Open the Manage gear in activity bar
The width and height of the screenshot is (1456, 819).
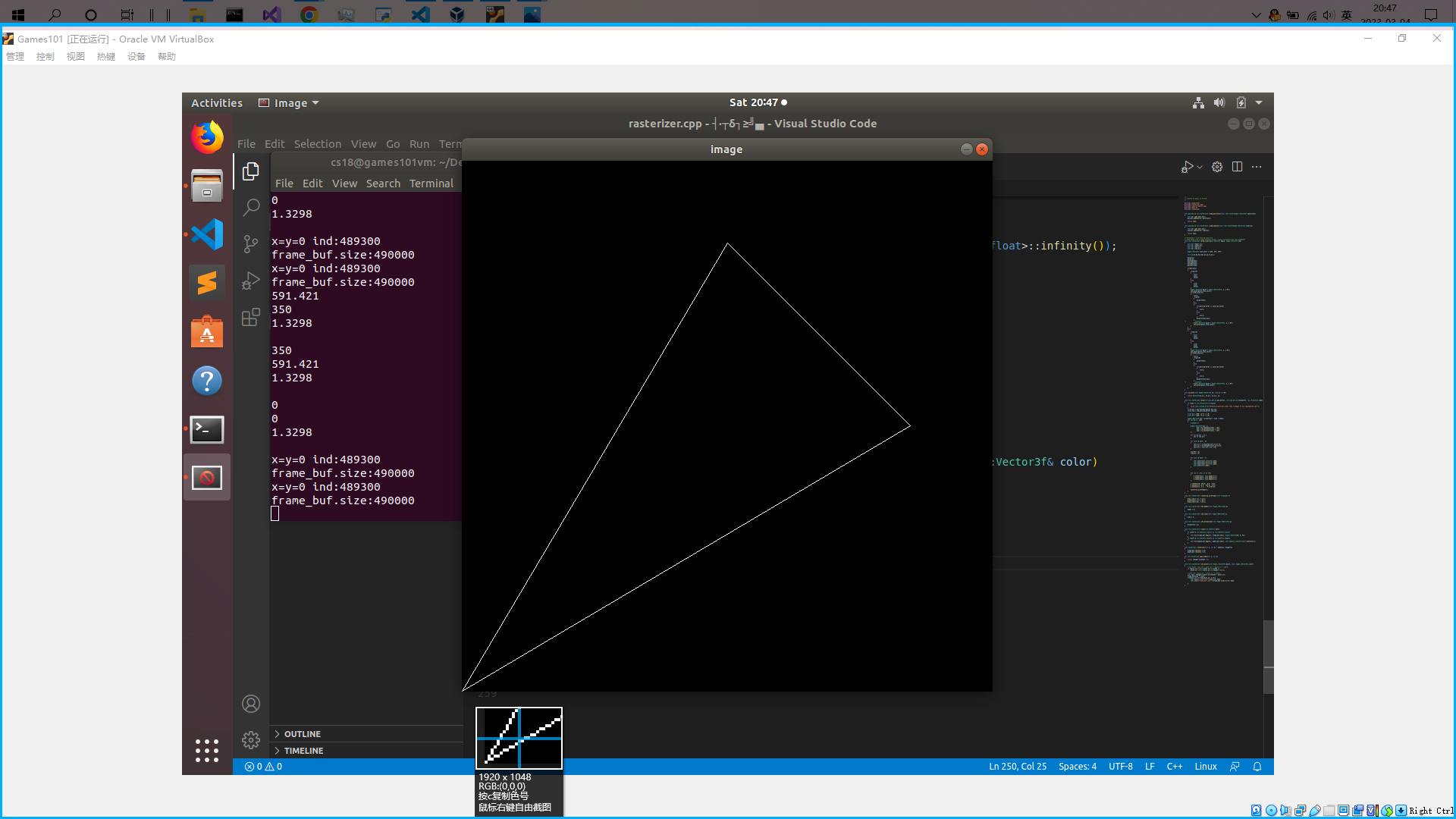click(251, 740)
